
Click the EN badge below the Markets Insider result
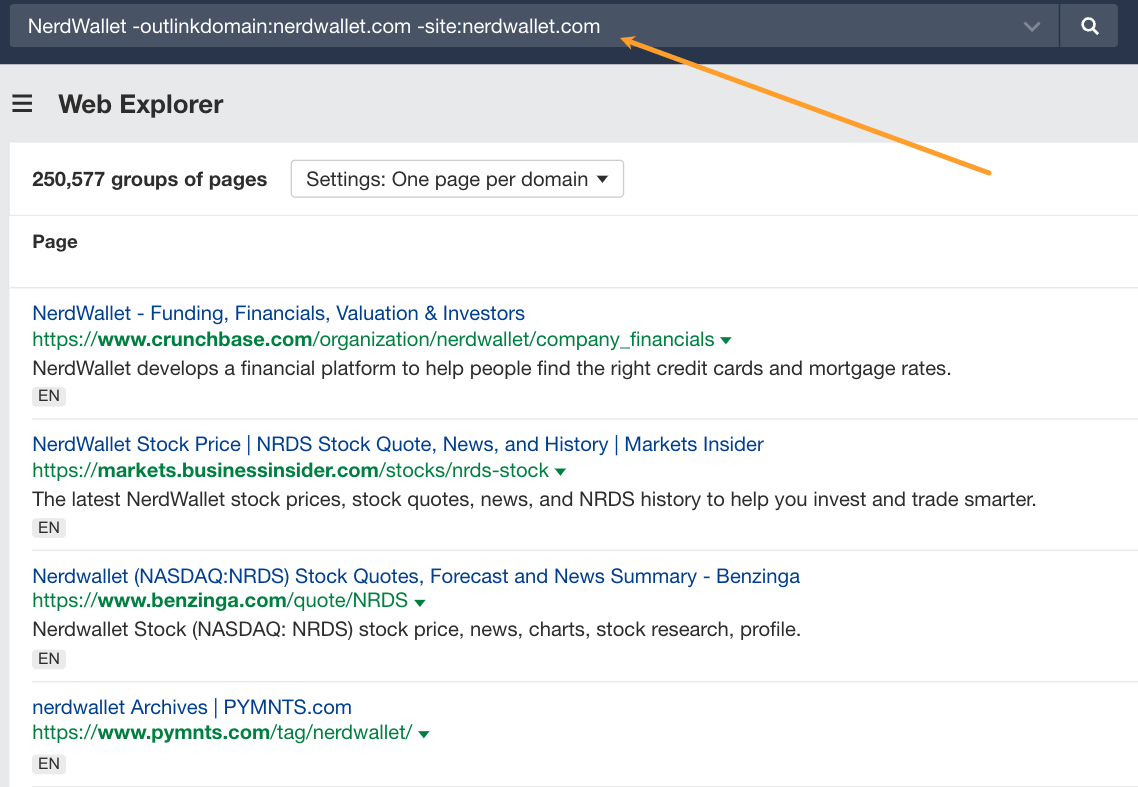[49, 527]
